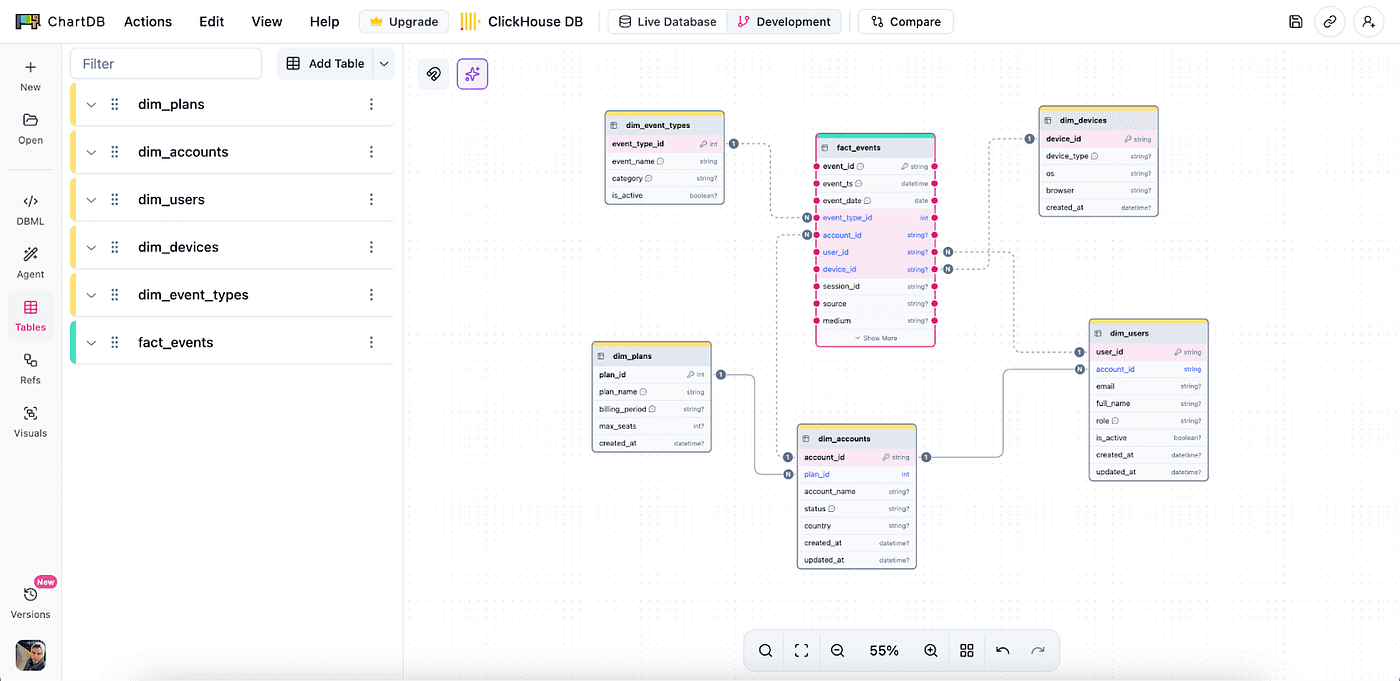Screen dimensions: 1400x681
Task: Click drag handle of dim_plans row
Action: pyautogui.click(x=115, y=104)
